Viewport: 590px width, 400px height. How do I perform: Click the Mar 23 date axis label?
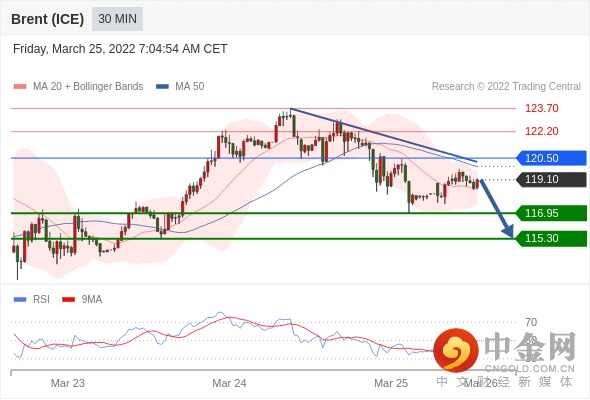click(x=68, y=383)
